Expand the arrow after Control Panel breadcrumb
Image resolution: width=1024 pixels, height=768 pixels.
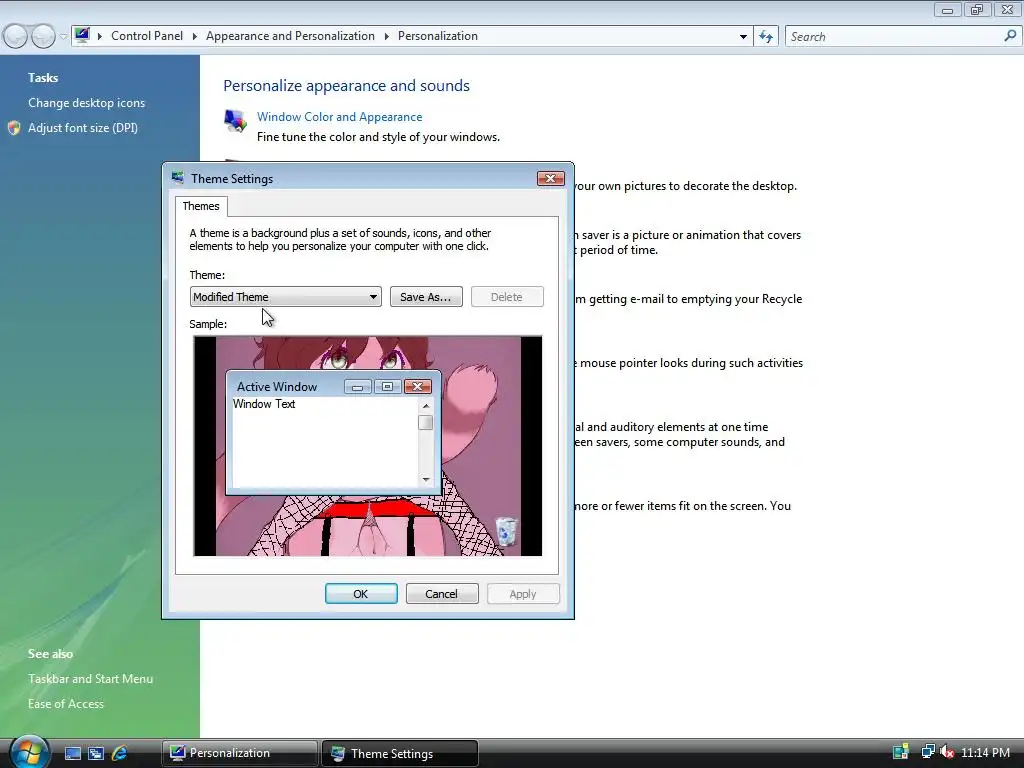pos(195,37)
